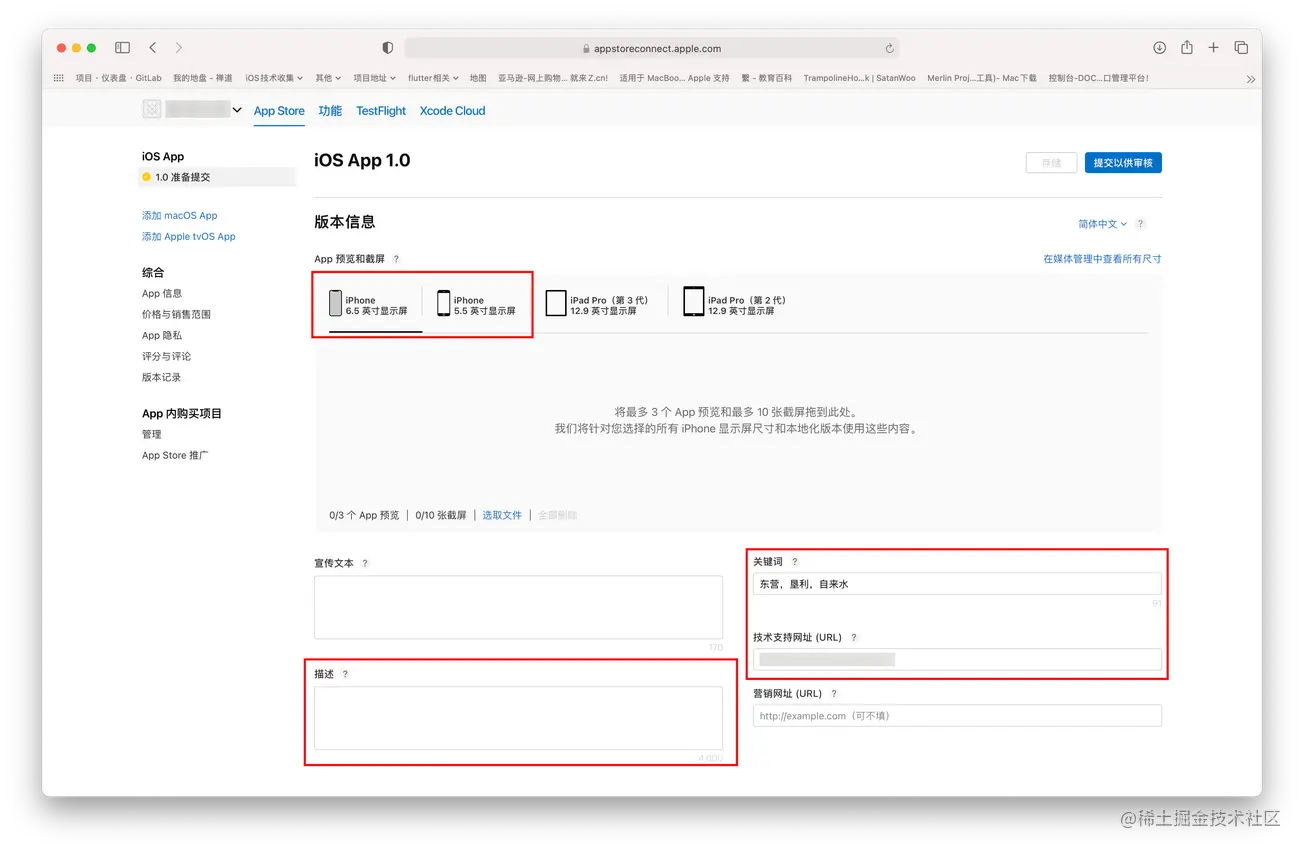
Task: Focus the 描述 text area
Action: (x=518, y=718)
